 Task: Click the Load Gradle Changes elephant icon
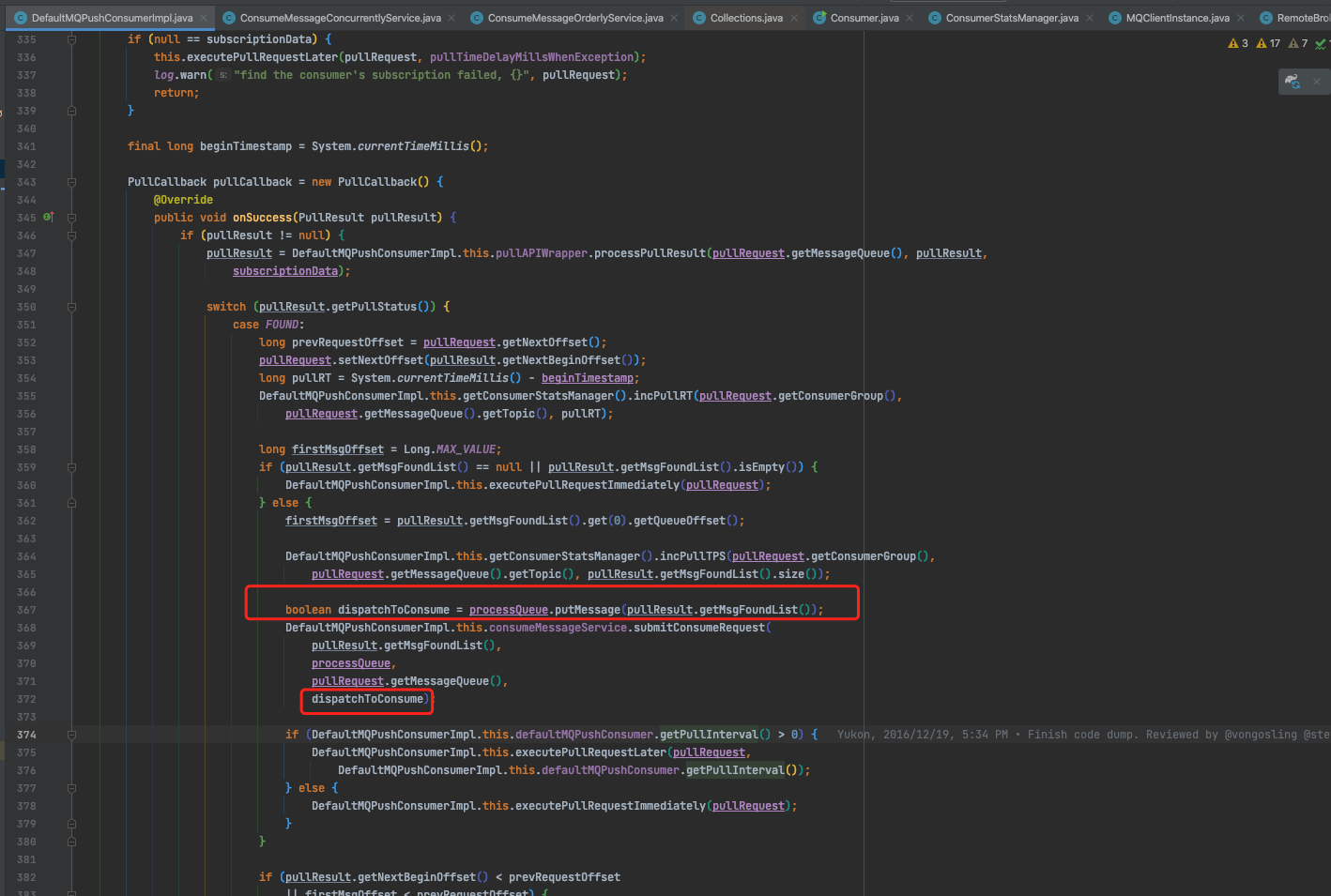pos(1293,82)
